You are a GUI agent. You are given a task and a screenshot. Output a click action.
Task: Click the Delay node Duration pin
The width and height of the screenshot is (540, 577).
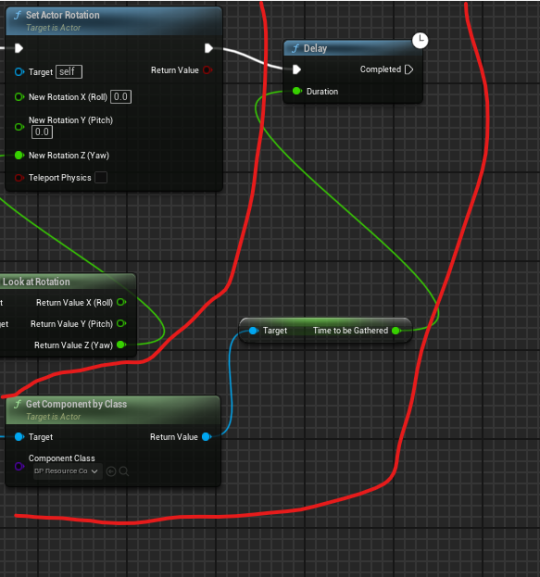297,91
